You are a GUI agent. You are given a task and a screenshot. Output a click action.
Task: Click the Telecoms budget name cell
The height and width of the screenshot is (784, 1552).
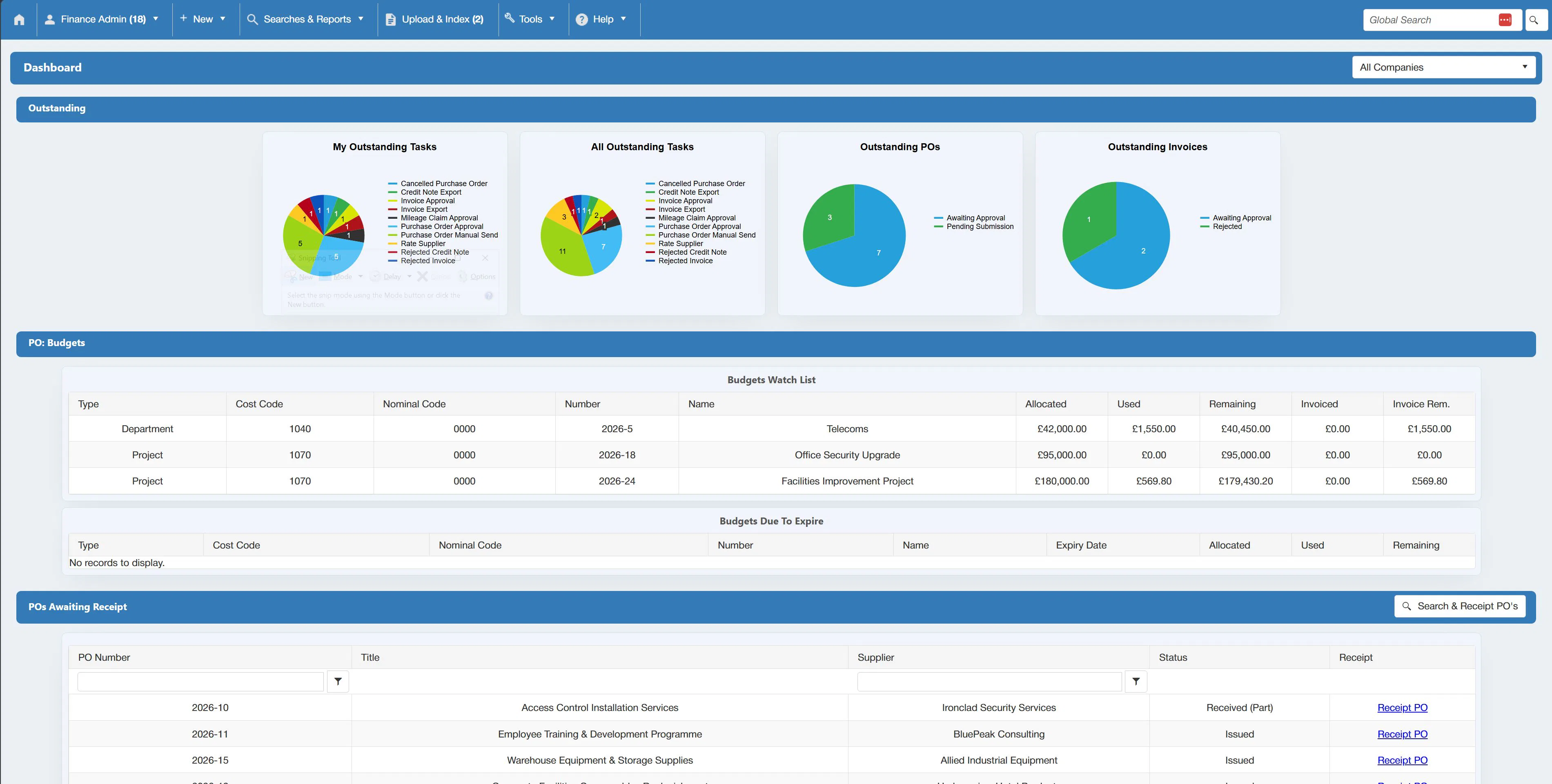click(847, 429)
